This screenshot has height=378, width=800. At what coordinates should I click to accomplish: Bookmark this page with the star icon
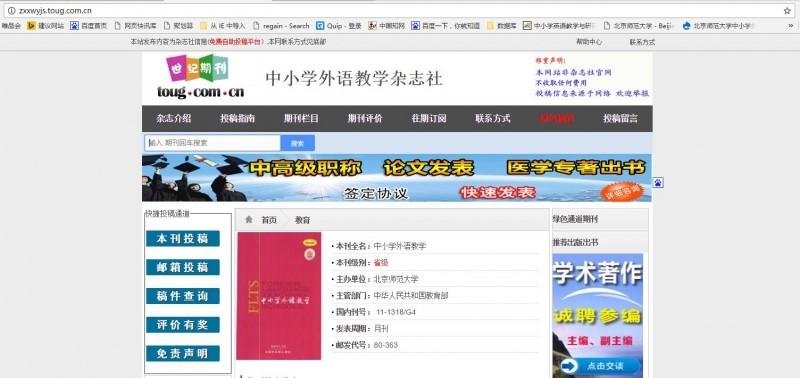pyautogui.click(x=787, y=11)
